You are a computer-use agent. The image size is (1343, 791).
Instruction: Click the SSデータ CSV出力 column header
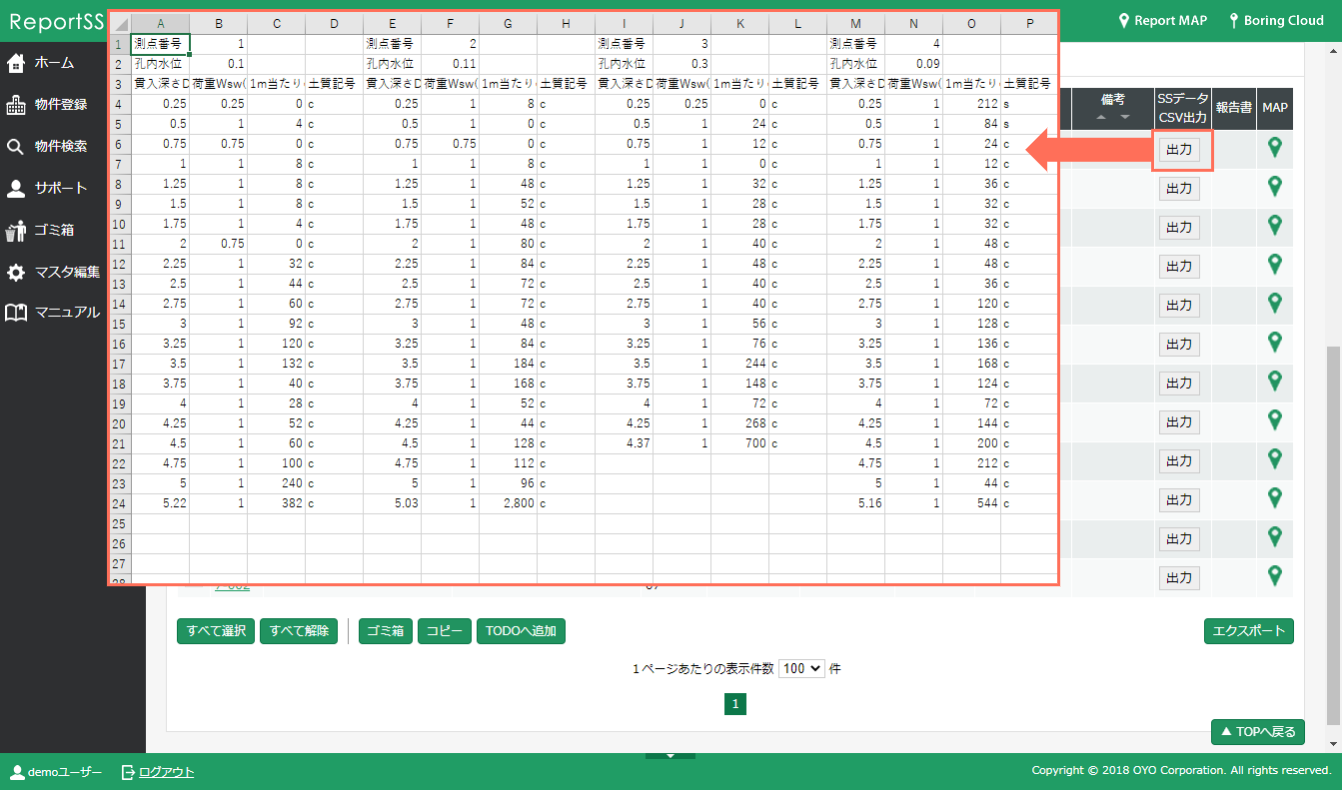(x=1183, y=108)
